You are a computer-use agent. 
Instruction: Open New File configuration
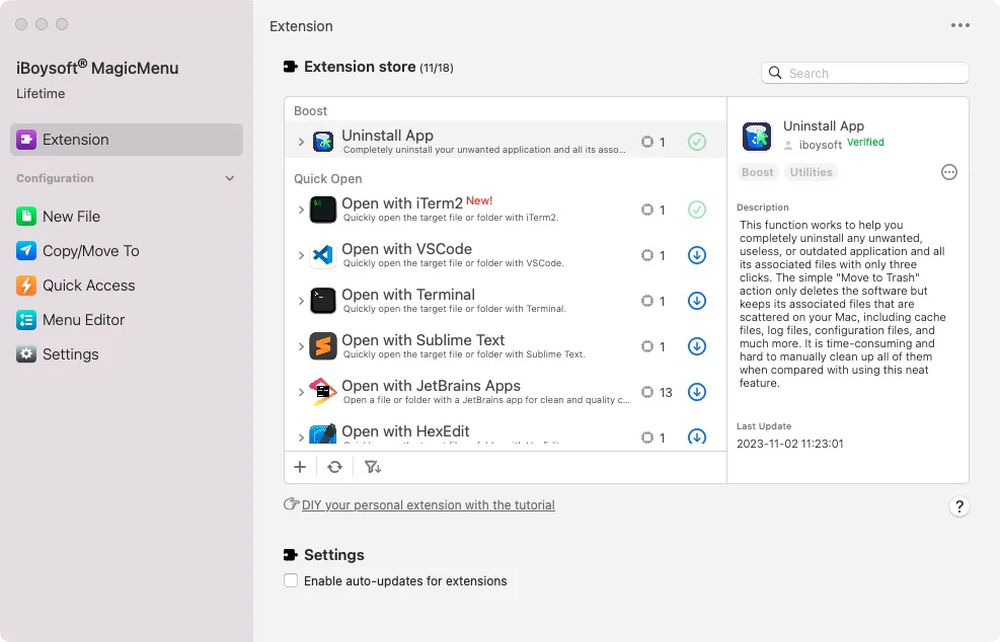tap(58, 217)
